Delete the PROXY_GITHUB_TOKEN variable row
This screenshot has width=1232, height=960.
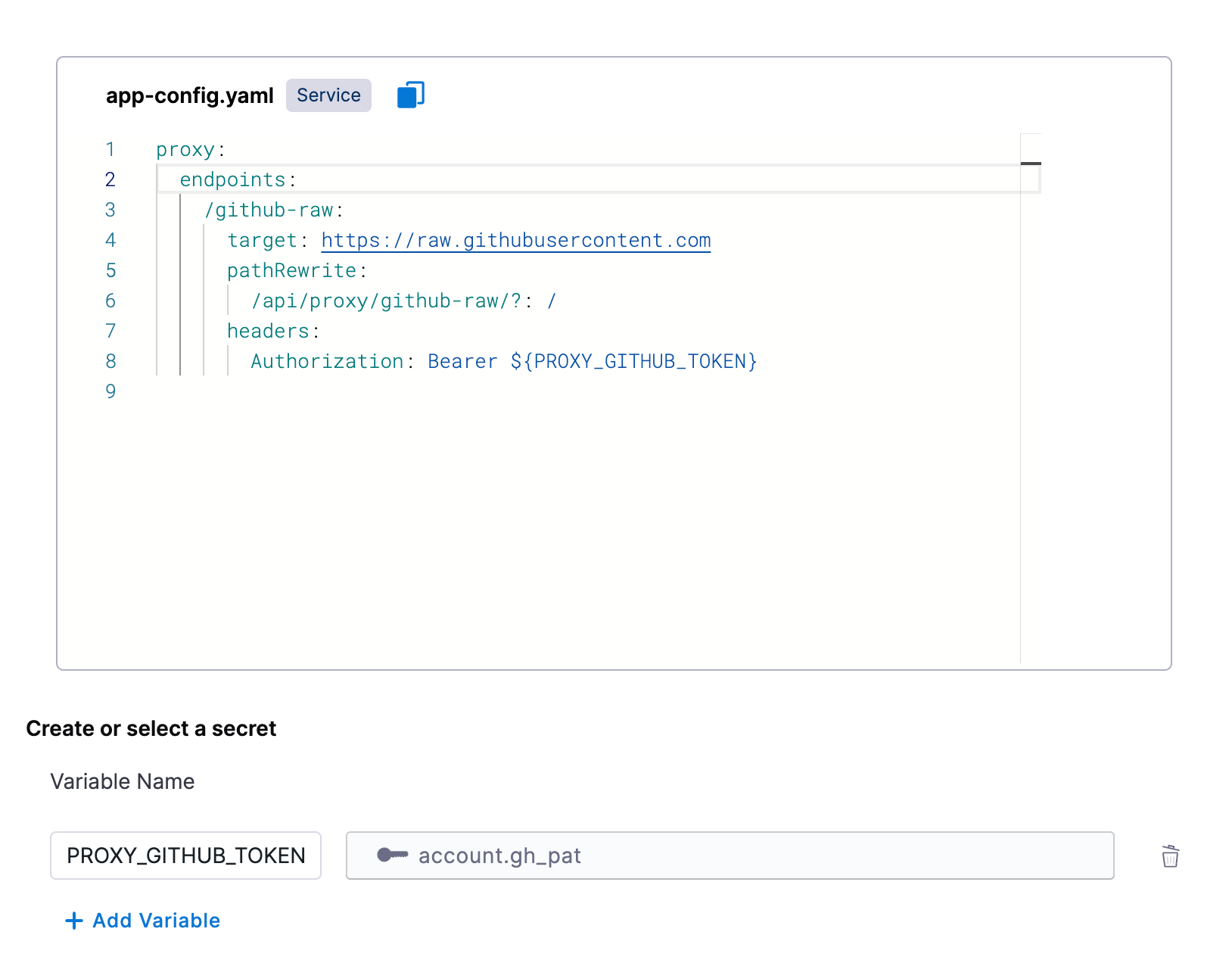click(1170, 856)
